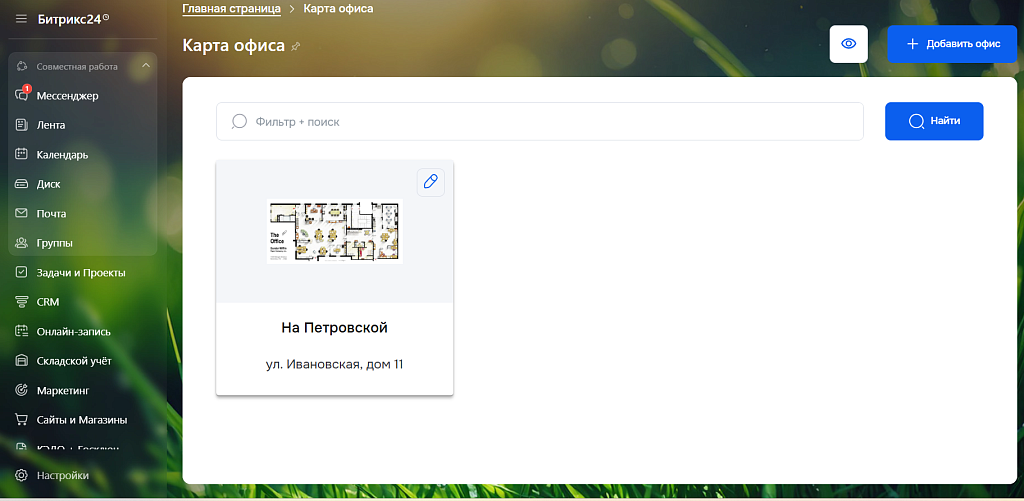Open the hamburger menu next to Битрикс24
Image resolution: width=1024 pixels, height=501 pixels.
click(21, 18)
